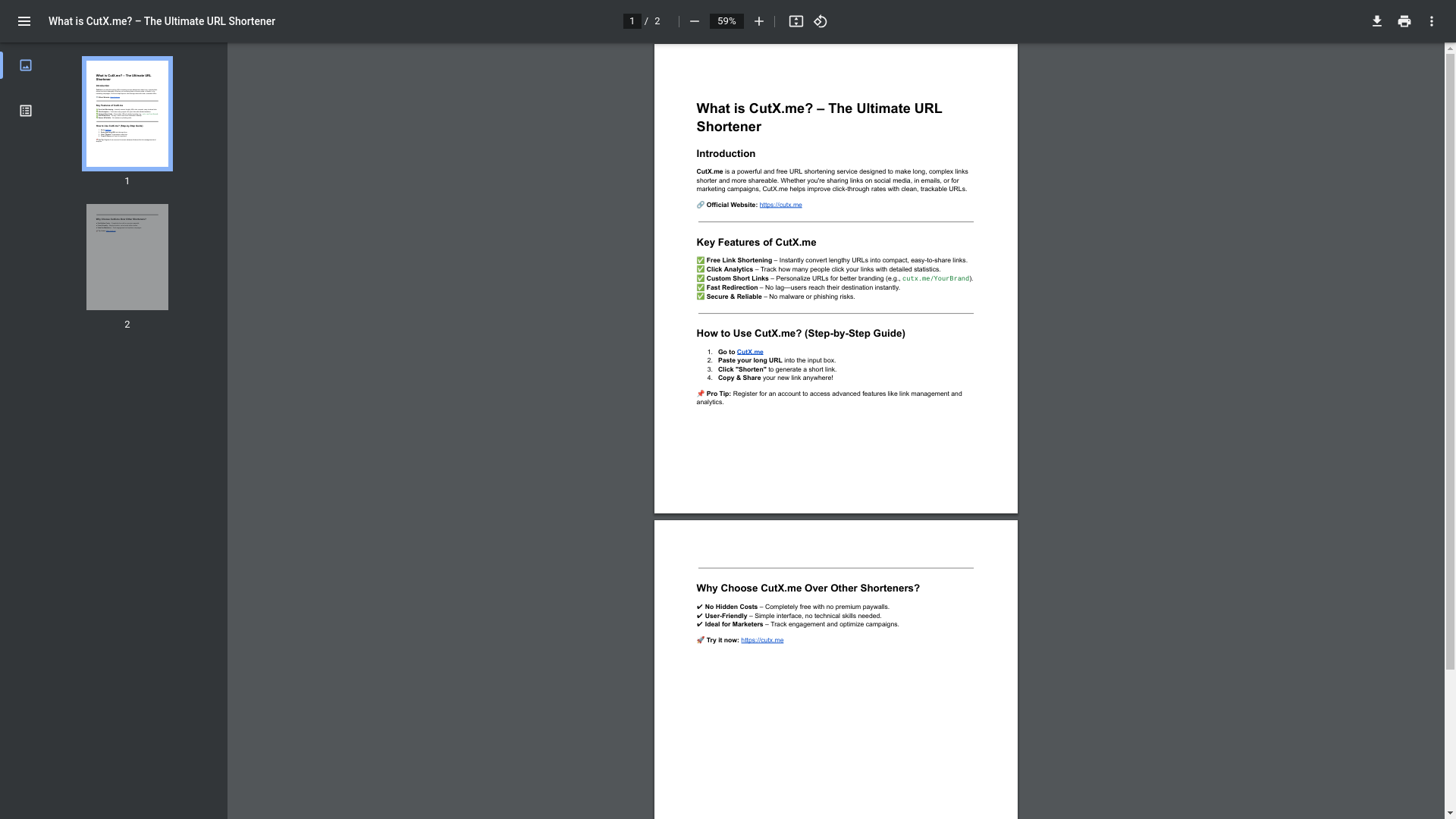The image size is (1456, 819).
Task: Click the 'Ideal for Marketers' line
Action: coord(798,625)
